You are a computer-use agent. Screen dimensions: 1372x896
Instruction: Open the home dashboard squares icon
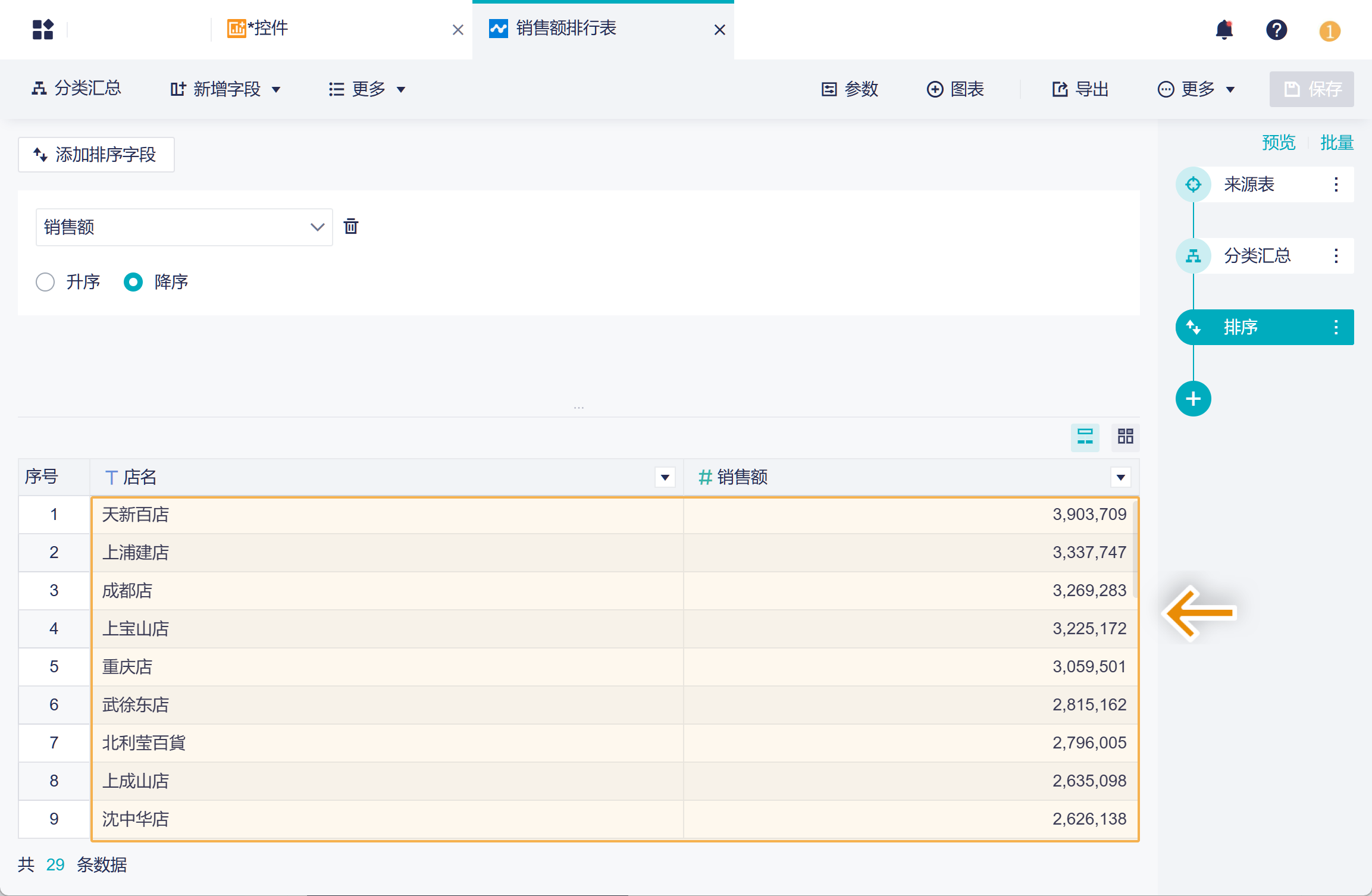click(43, 29)
